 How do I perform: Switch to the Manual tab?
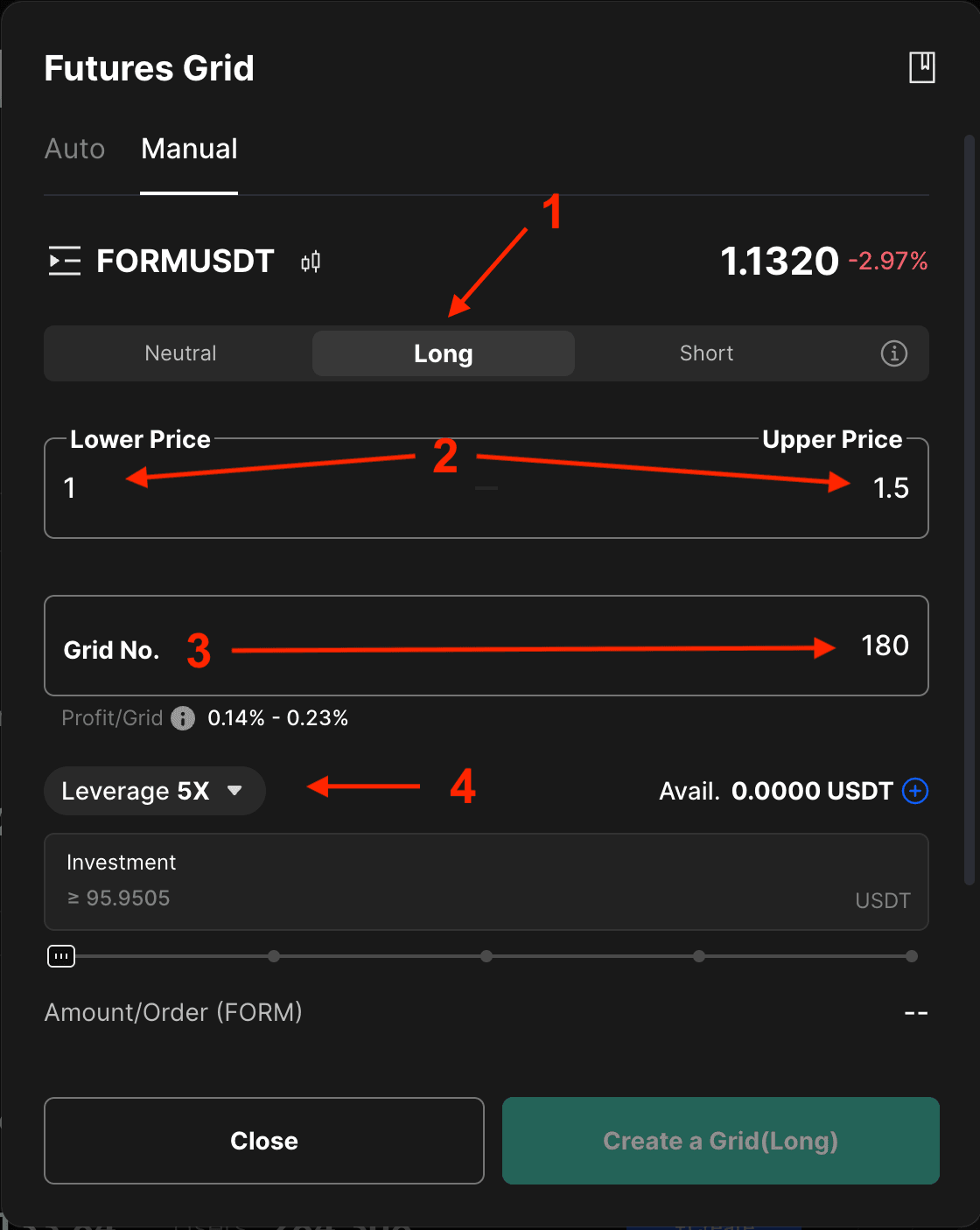click(189, 149)
